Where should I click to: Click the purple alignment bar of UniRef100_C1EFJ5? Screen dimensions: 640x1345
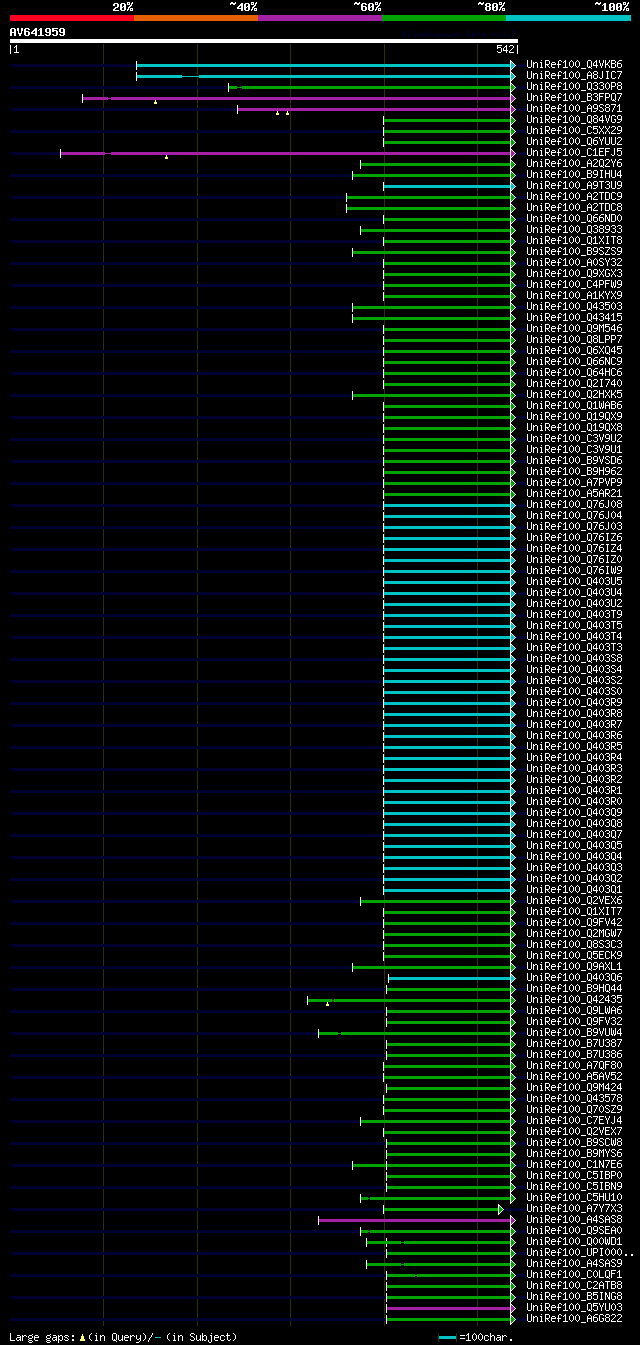[x=286, y=153]
